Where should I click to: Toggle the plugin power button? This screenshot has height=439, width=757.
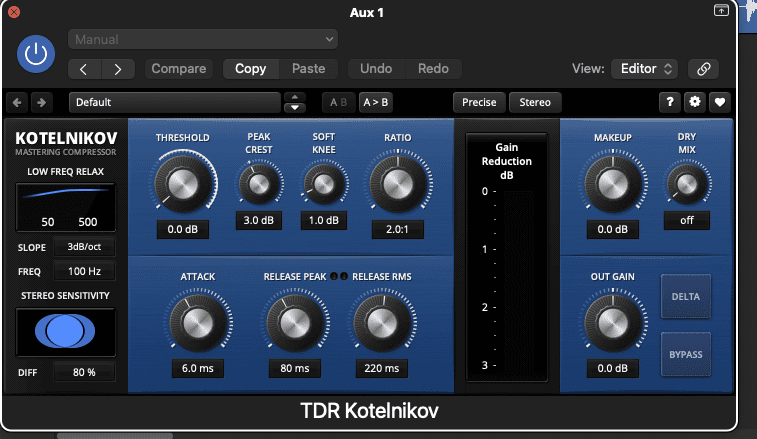(x=36, y=54)
